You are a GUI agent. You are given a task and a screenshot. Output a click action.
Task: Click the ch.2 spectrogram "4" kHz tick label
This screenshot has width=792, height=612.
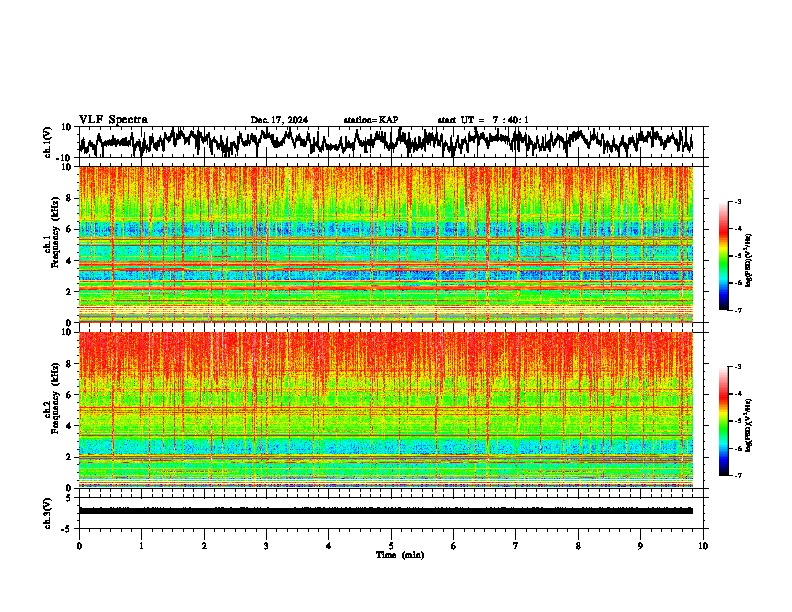click(x=69, y=426)
